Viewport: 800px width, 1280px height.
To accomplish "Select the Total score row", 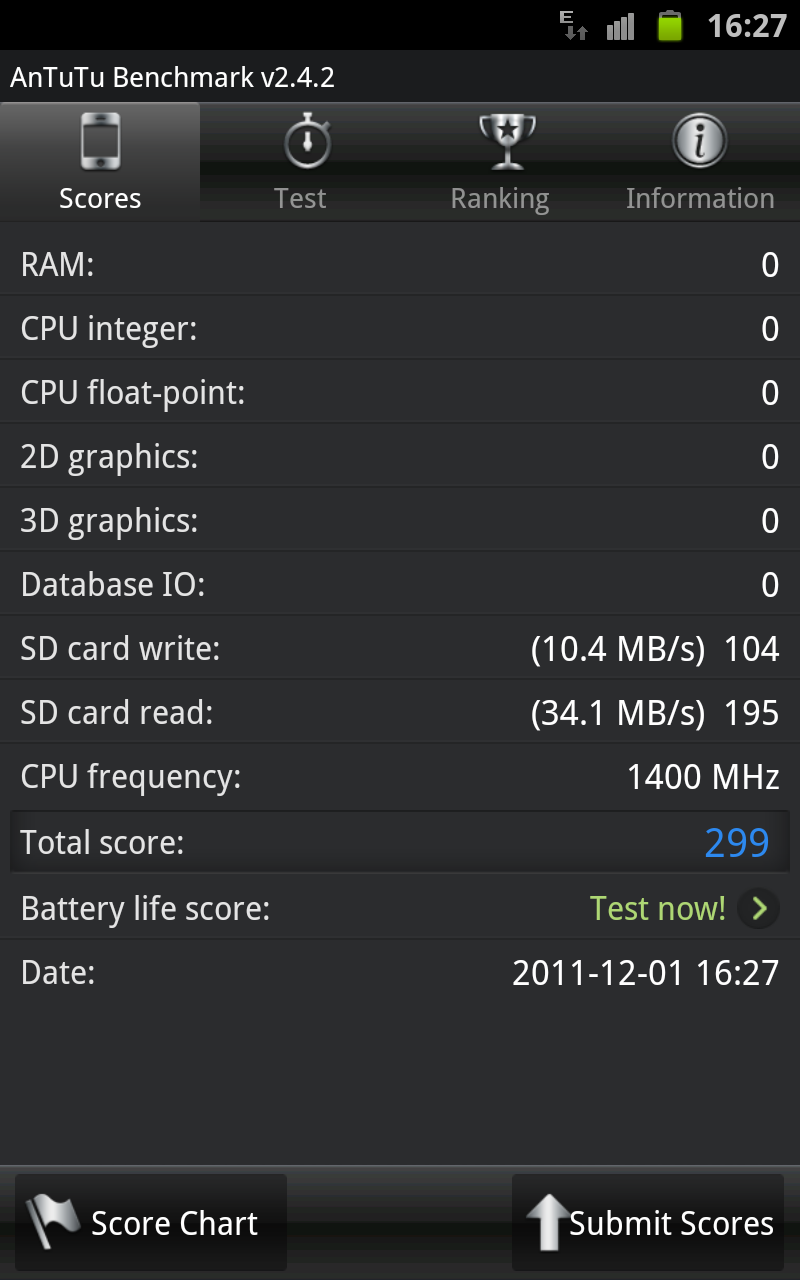I will point(400,842).
